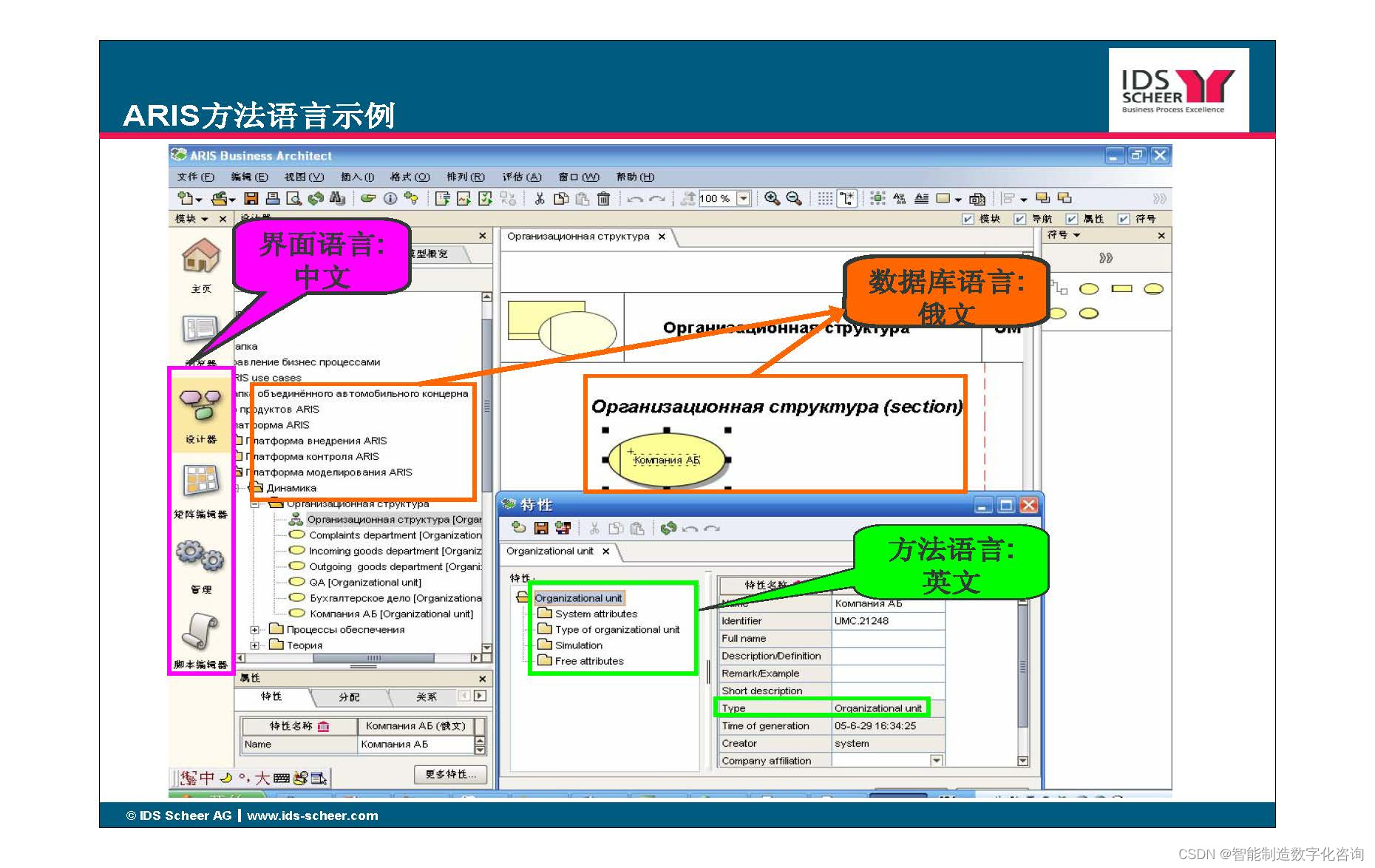Screen dimensions: 1375x868
Task: Toggle the 导航 checkbox
Action: [x=1019, y=219]
